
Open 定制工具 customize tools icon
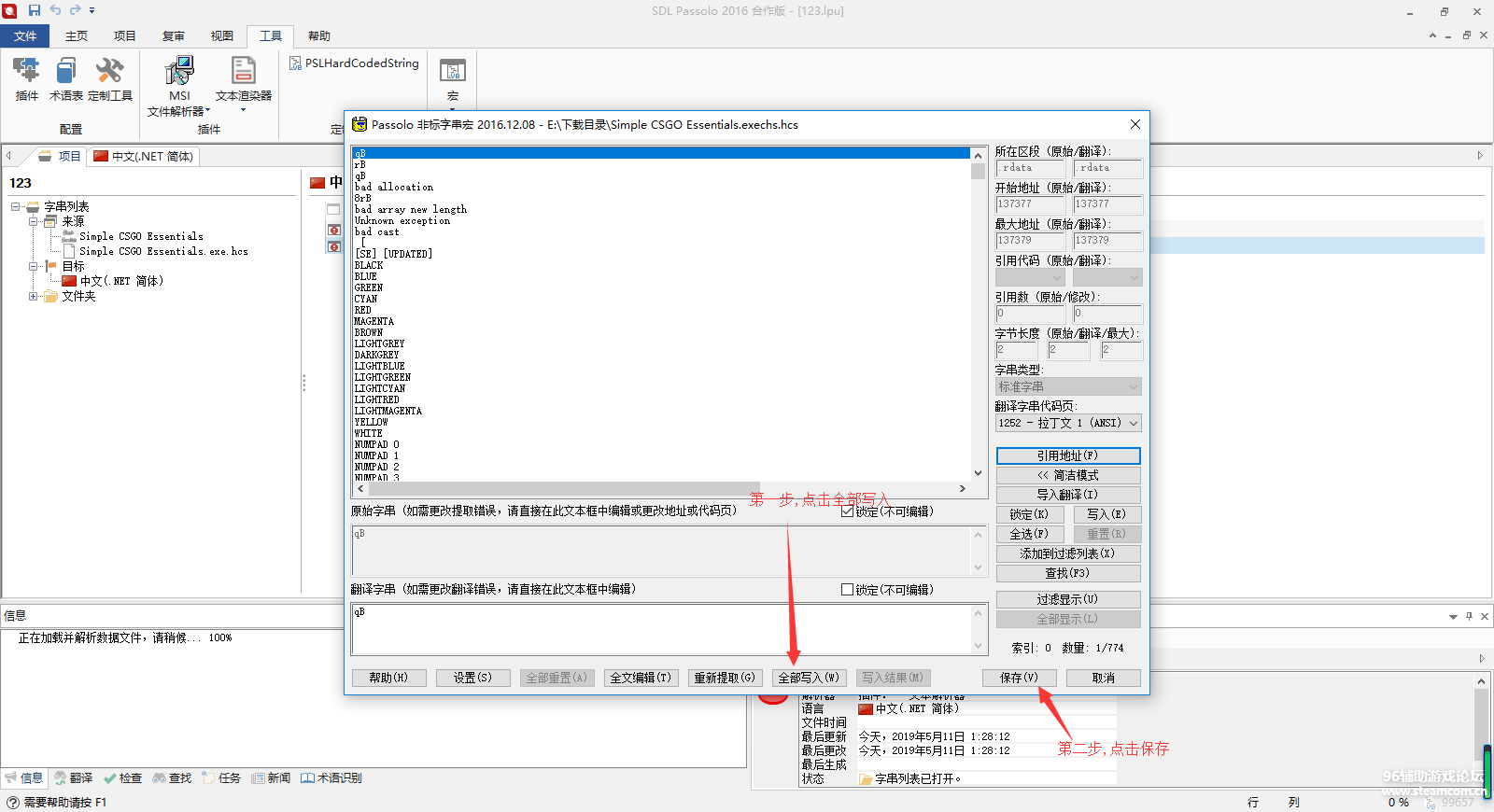pyautogui.click(x=110, y=78)
